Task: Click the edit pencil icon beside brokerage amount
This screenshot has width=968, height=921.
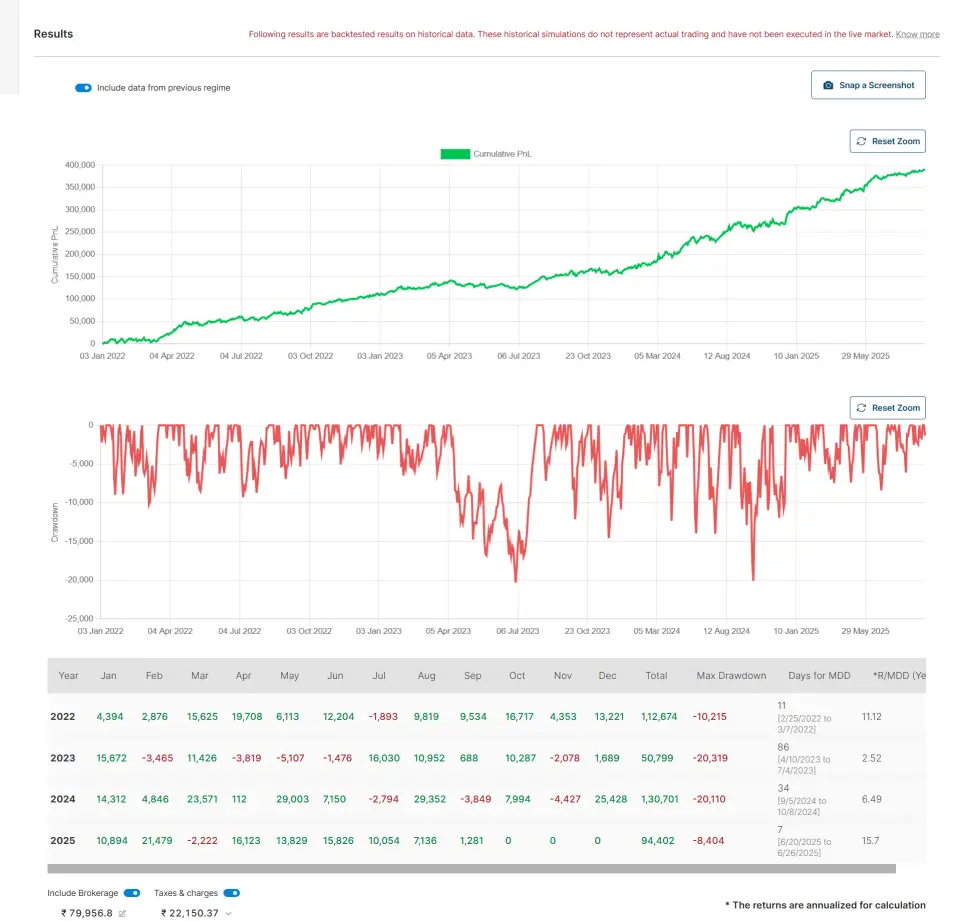Action: pos(122,913)
